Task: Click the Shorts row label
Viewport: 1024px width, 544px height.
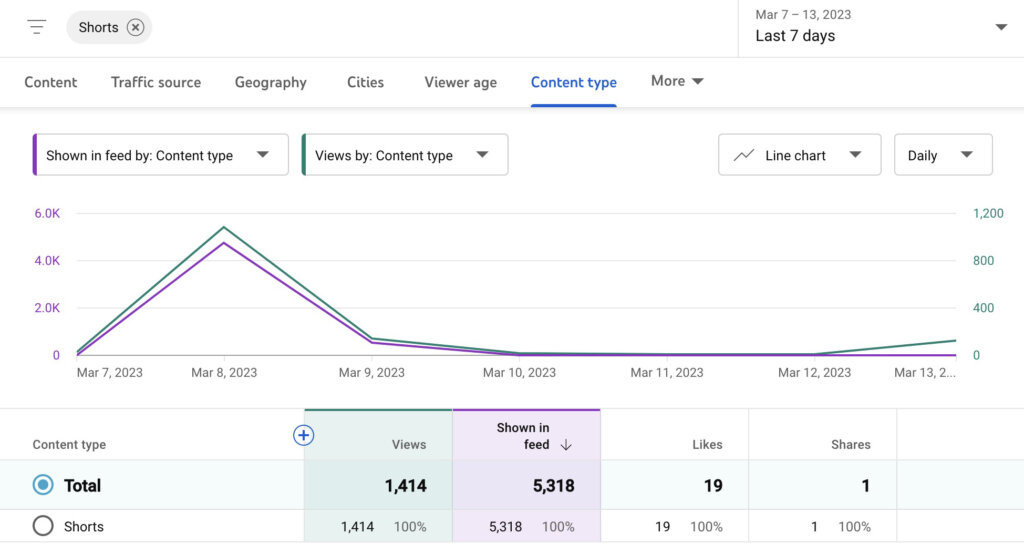Action: [84, 526]
